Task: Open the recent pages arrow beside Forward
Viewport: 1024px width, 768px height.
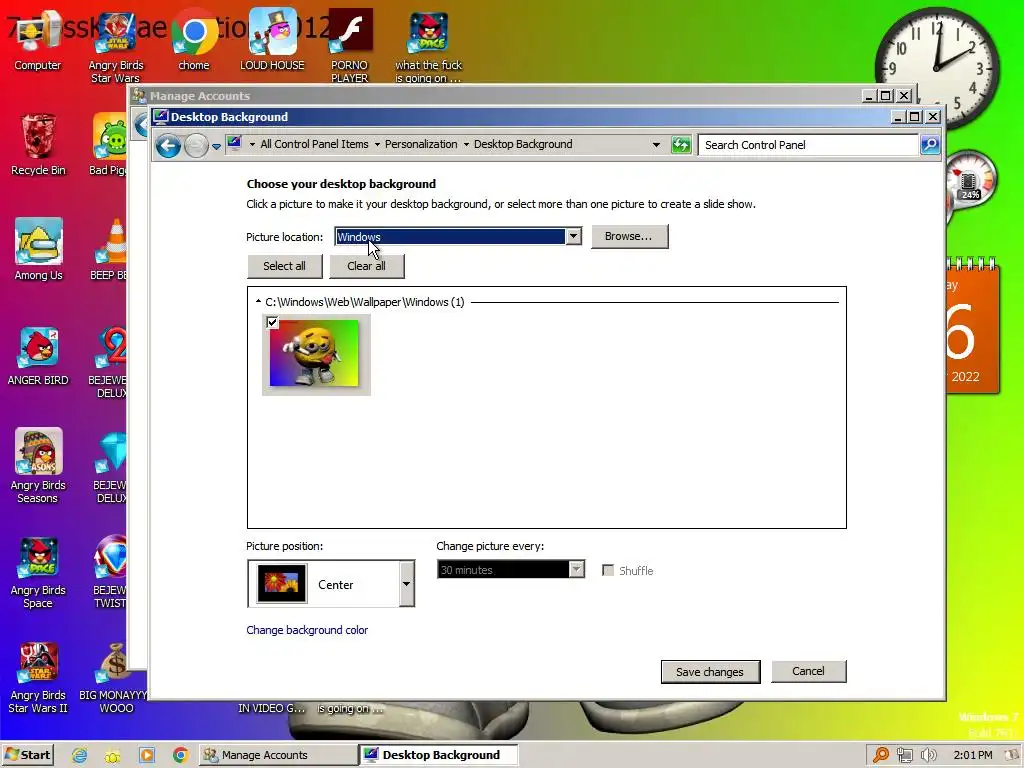Action: 216,146
